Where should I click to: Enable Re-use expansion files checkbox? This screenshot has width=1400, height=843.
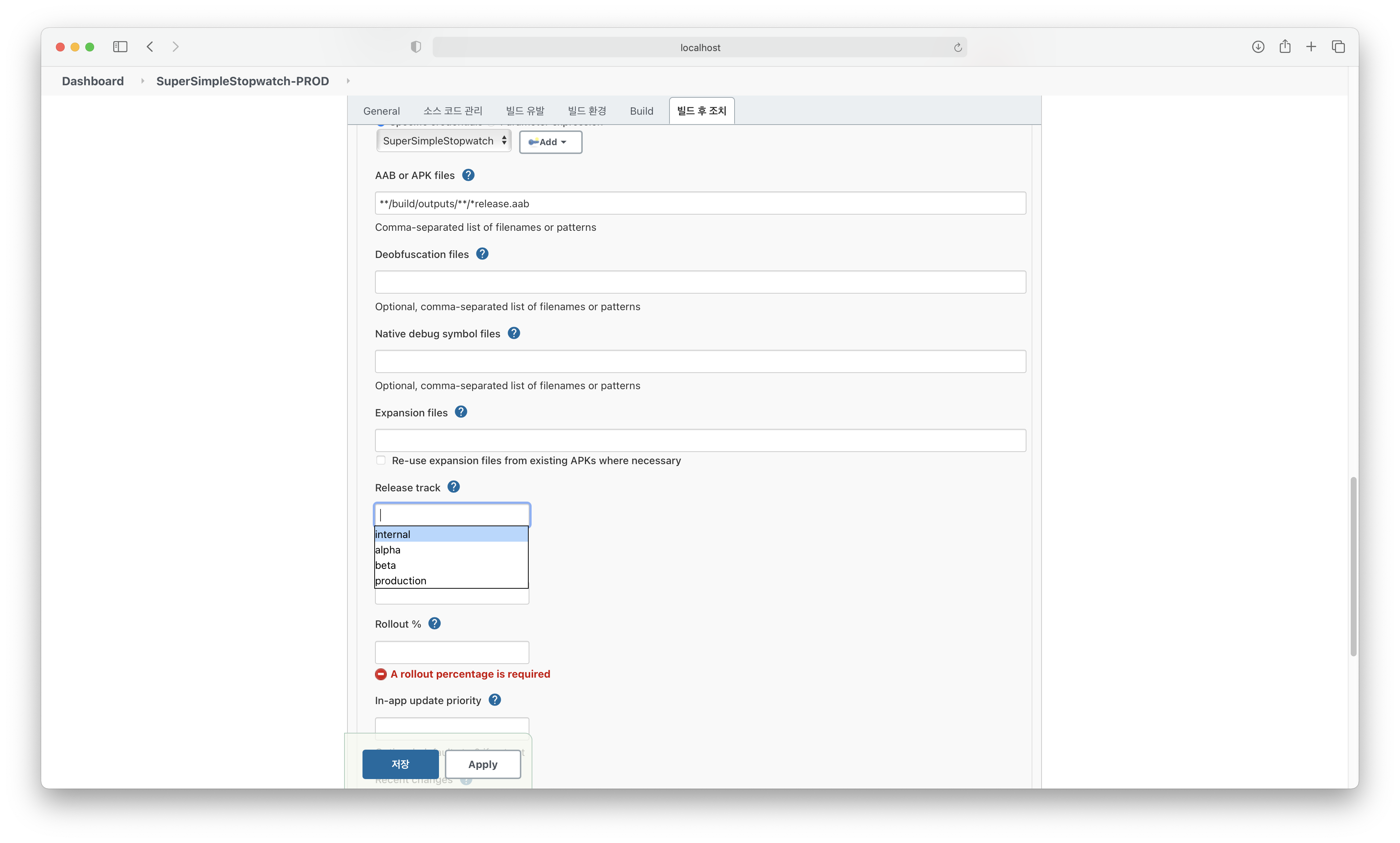(381, 461)
